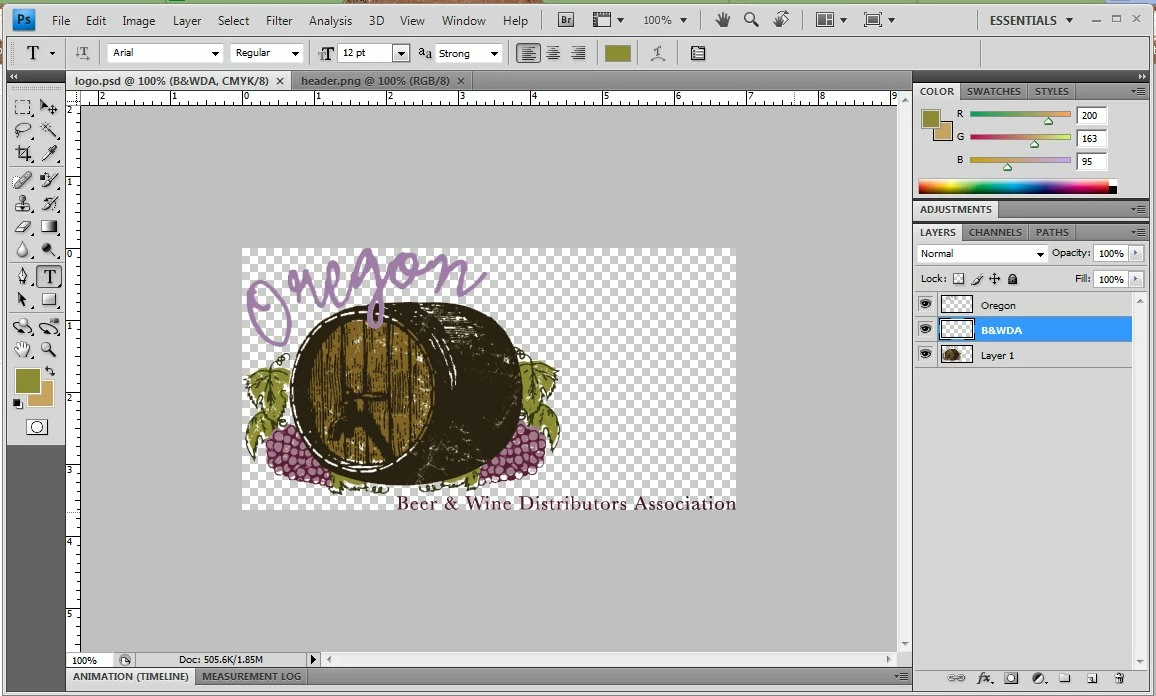Hide the Oregon layer
This screenshot has width=1156, height=696.
925,304
